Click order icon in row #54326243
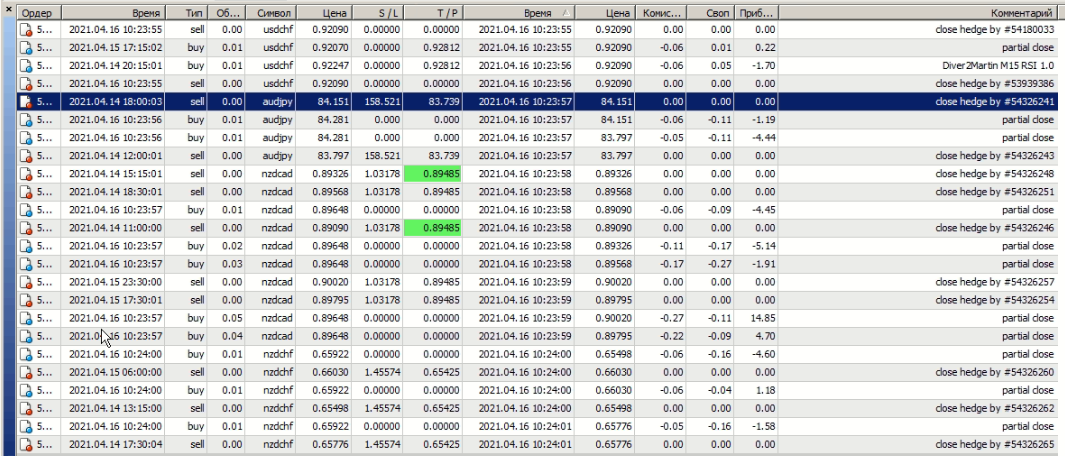The image size is (1065, 456). [x=26, y=156]
